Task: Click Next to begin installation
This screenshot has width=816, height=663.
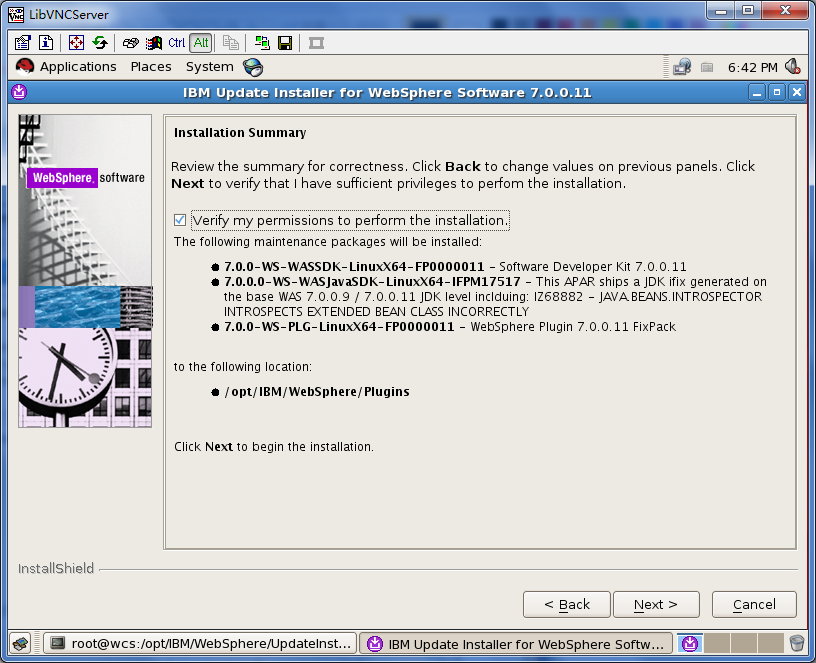Action: 656,604
